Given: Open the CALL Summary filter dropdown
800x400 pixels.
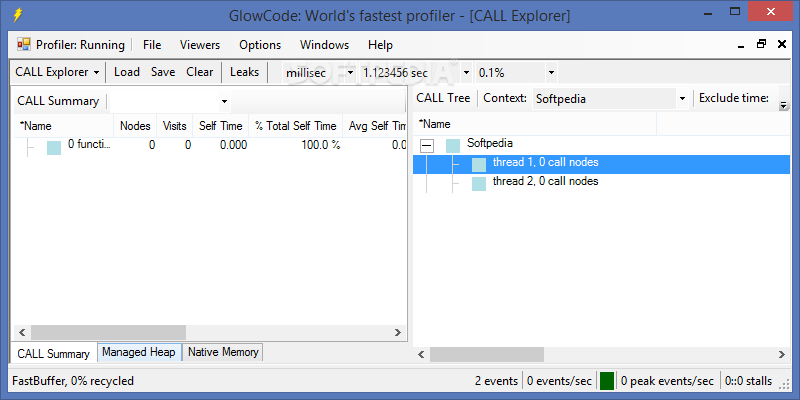Looking at the screenshot, I should (224, 102).
